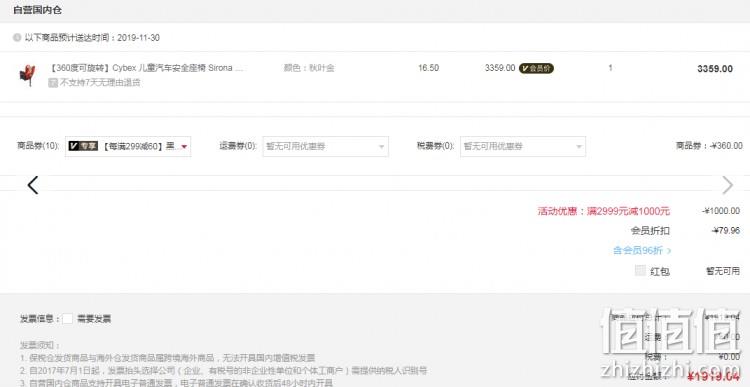Click the 不支持7天无理由退货 notice

(x=99, y=83)
